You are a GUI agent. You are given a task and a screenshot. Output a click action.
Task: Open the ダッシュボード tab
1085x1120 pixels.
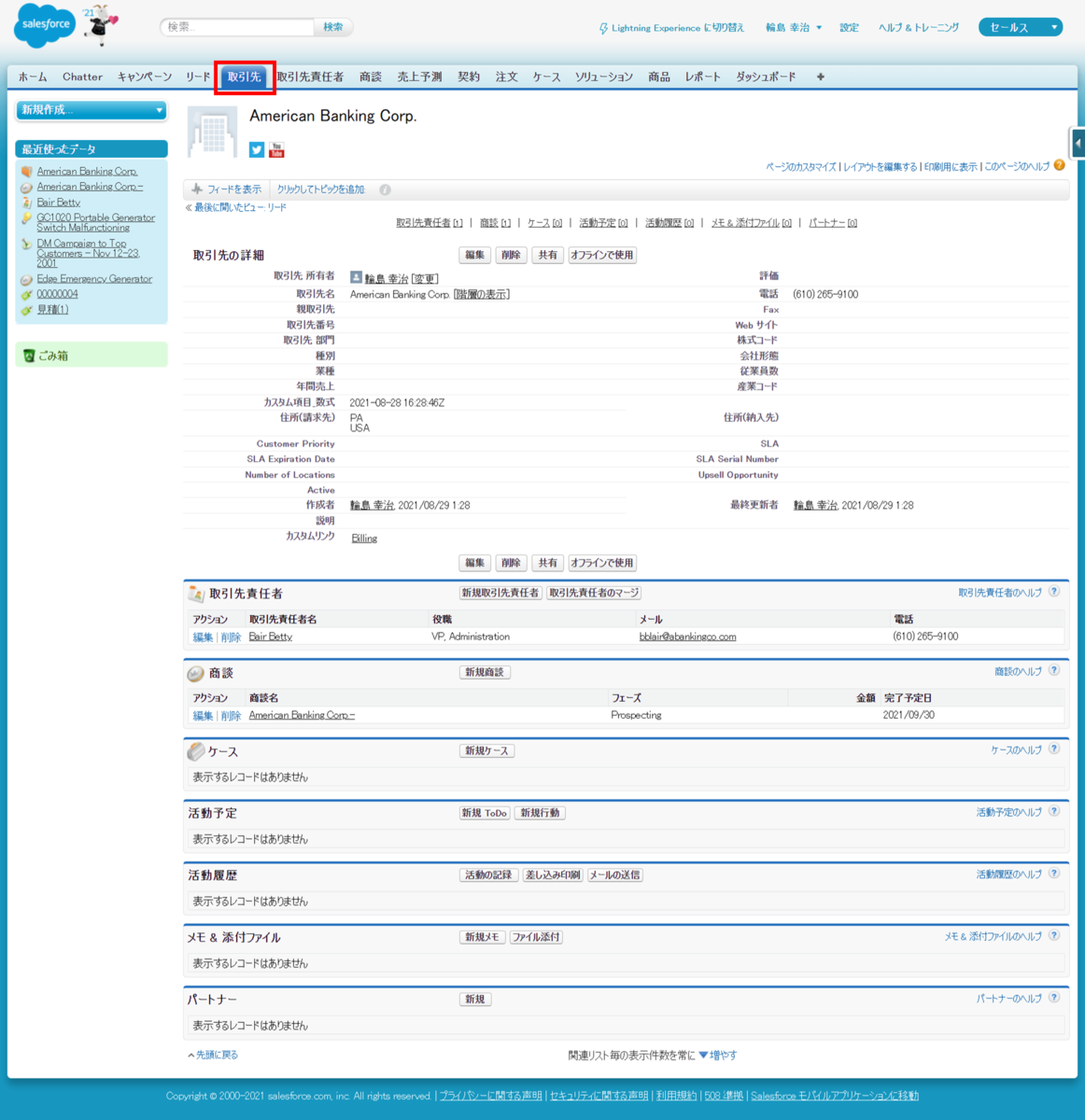766,77
